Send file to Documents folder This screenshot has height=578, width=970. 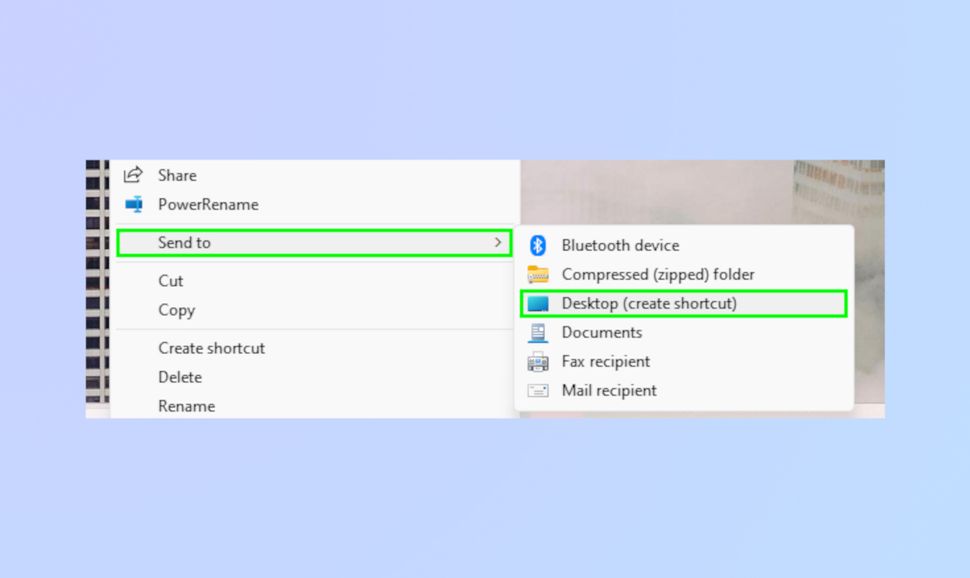(601, 332)
